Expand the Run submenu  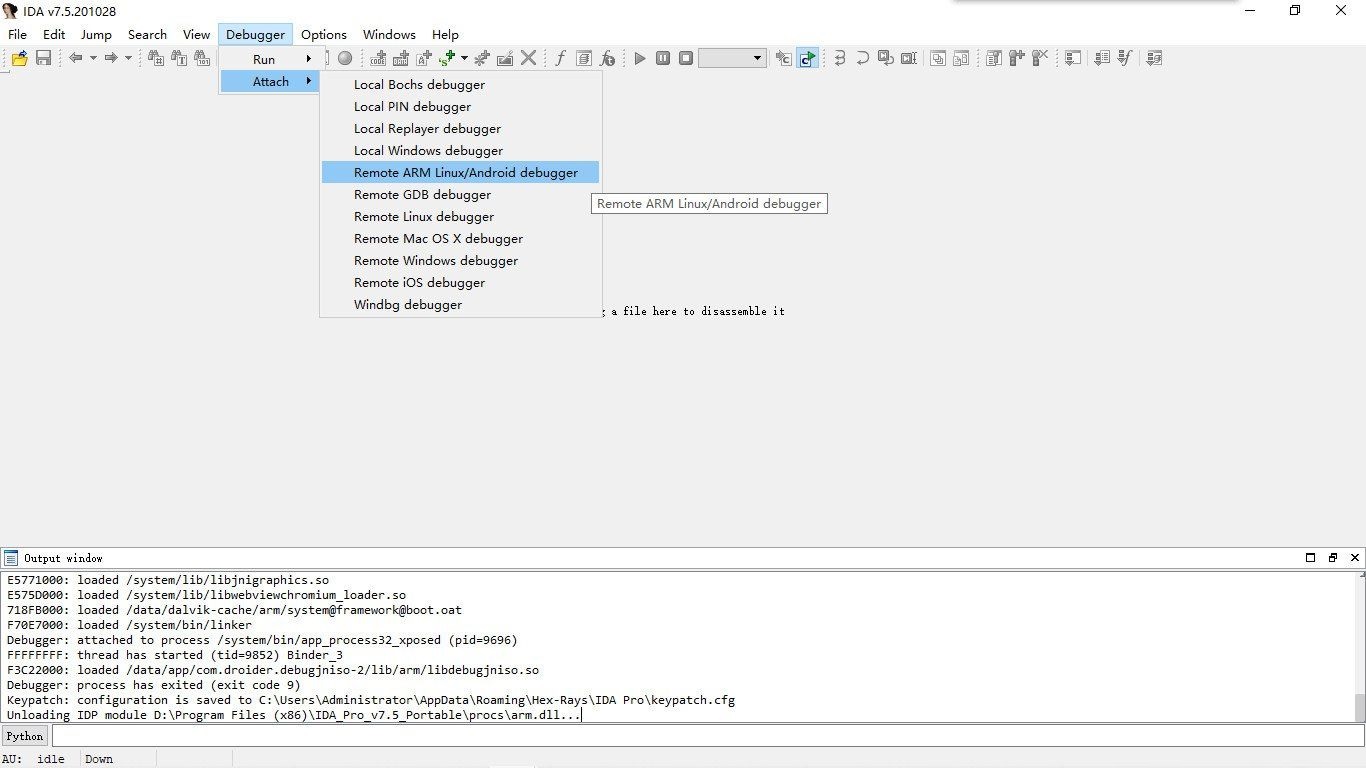[272, 59]
